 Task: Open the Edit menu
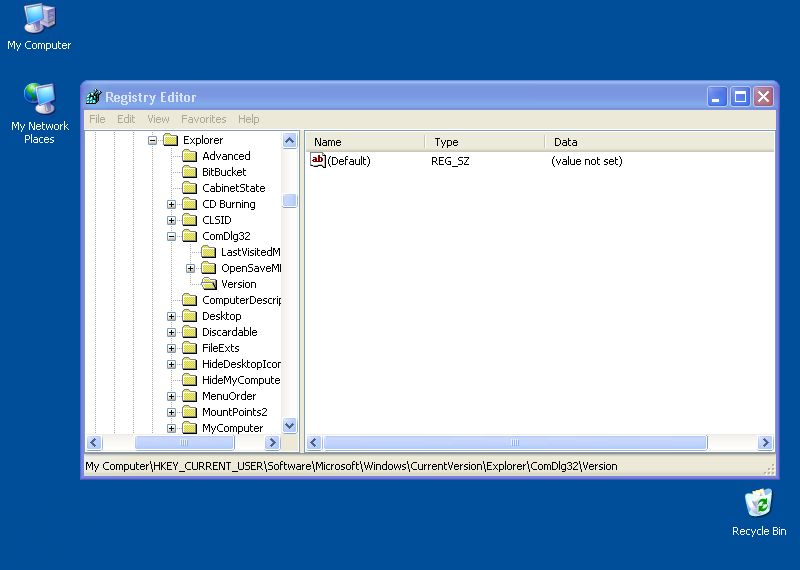[x=126, y=119]
